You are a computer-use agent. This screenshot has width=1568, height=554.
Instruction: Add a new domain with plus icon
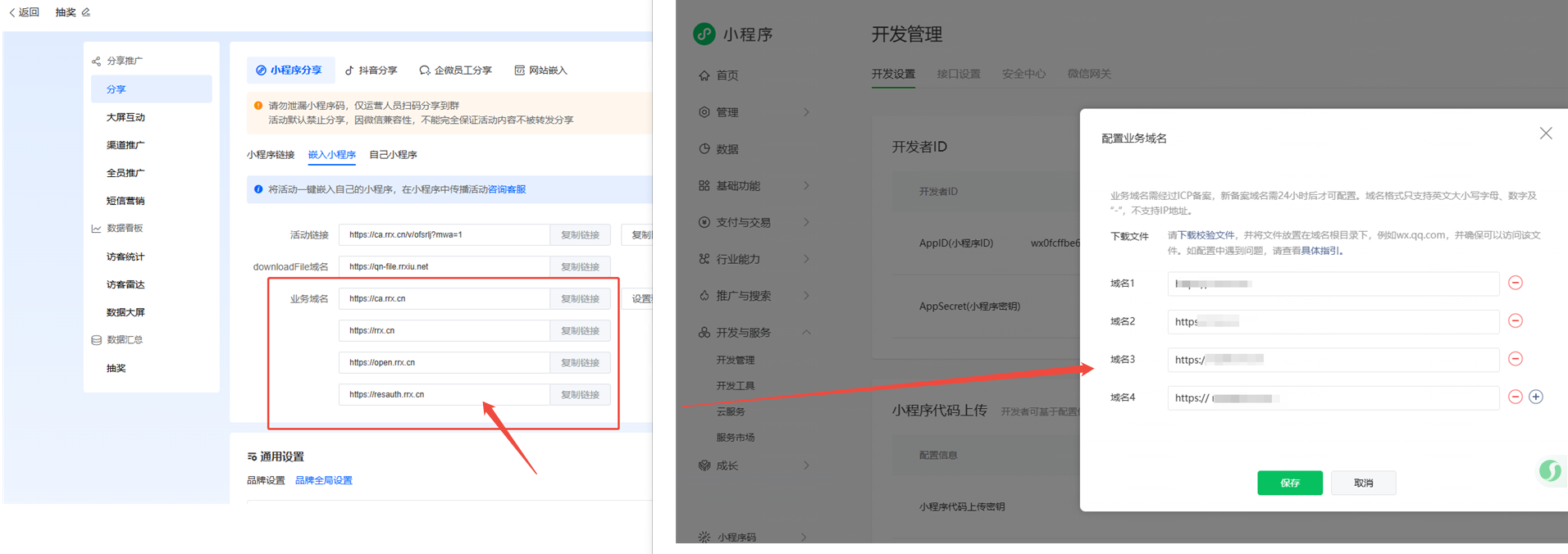point(1535,397)
